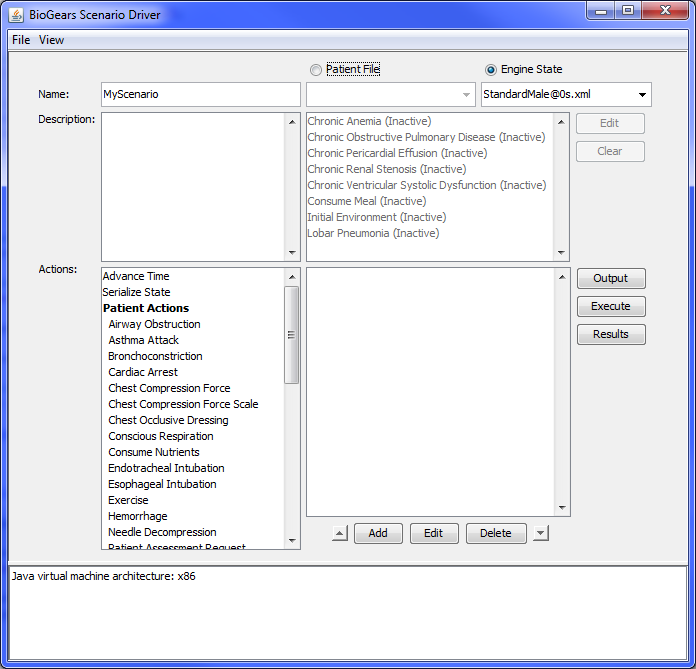
Task: Move selected action up with arrow button
Action: 340,533
